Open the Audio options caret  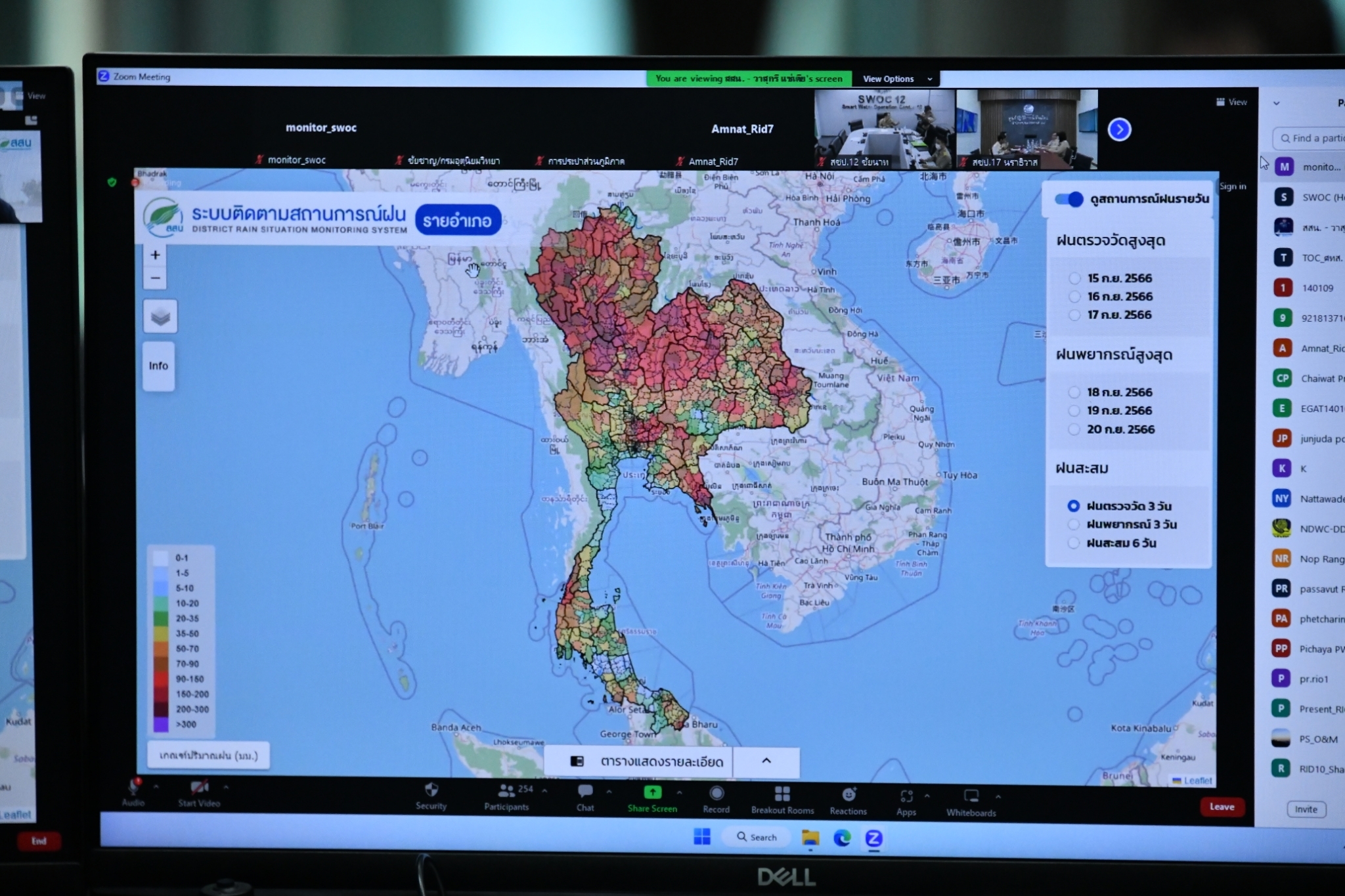pyautogui.click(x=156, y=786)
